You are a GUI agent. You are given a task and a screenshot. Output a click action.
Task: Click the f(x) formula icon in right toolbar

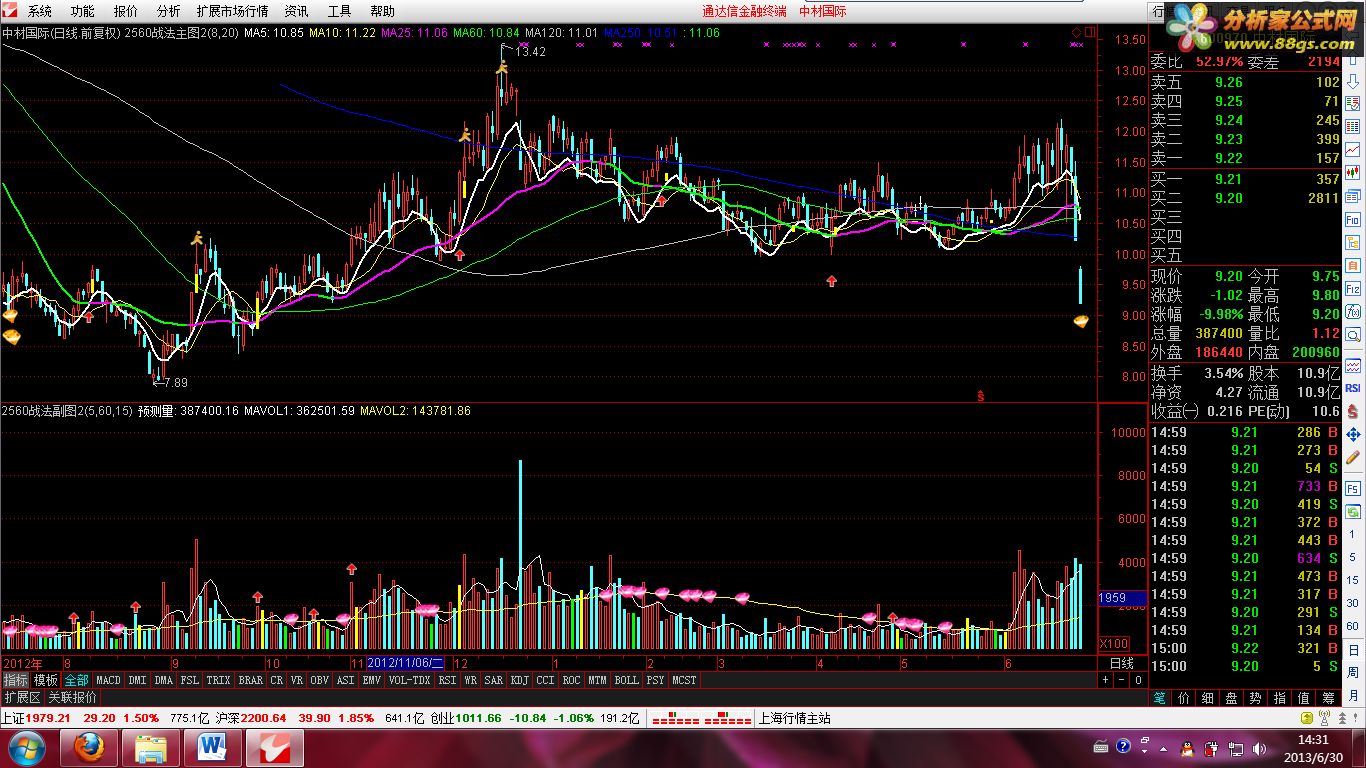click(1352, 311)
